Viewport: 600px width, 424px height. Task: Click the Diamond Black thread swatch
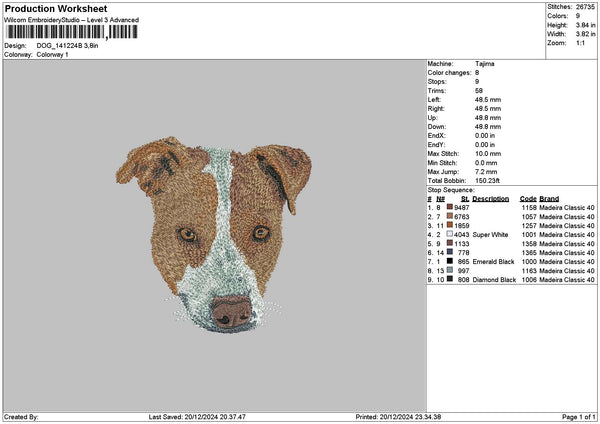(451, 280)
